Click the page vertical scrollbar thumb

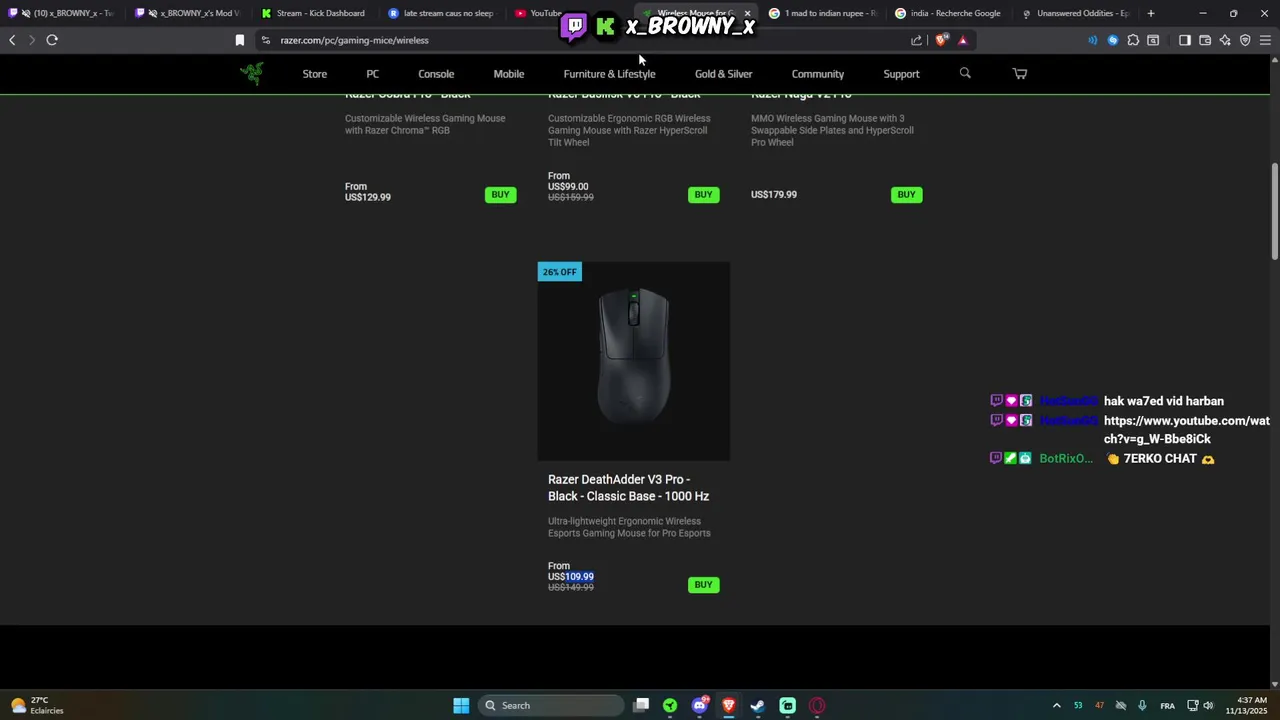point(1275,210)
